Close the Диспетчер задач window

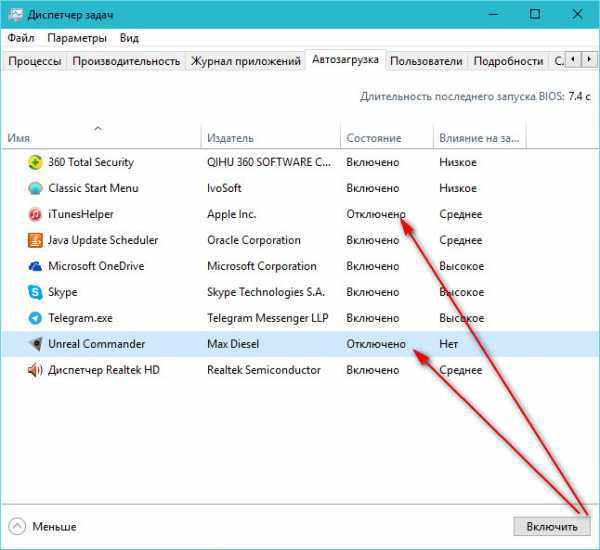point(577,15)
